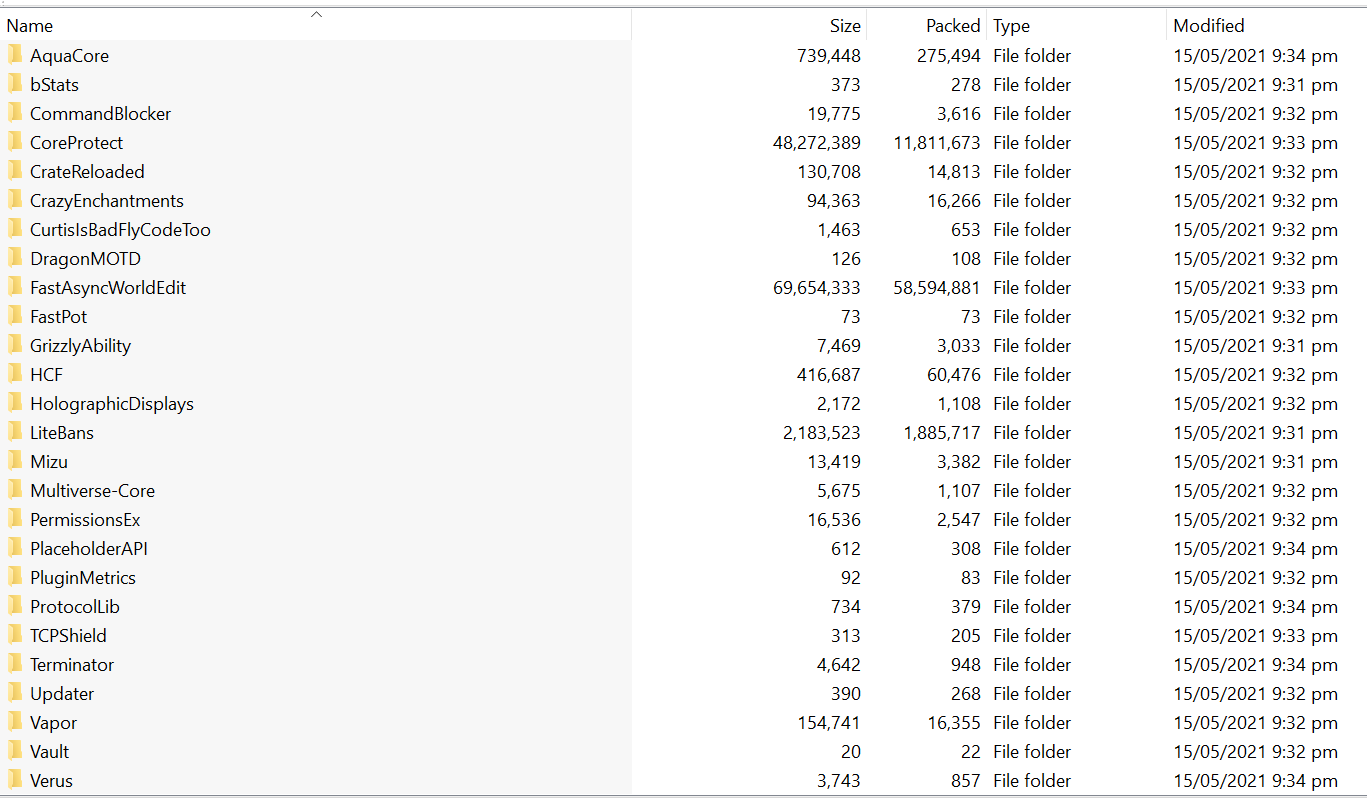Image resolution: width=1367 pixels, height=798 pixels.
Task: Click the CoreProtect folder icon
Action: tap(15, 142)
